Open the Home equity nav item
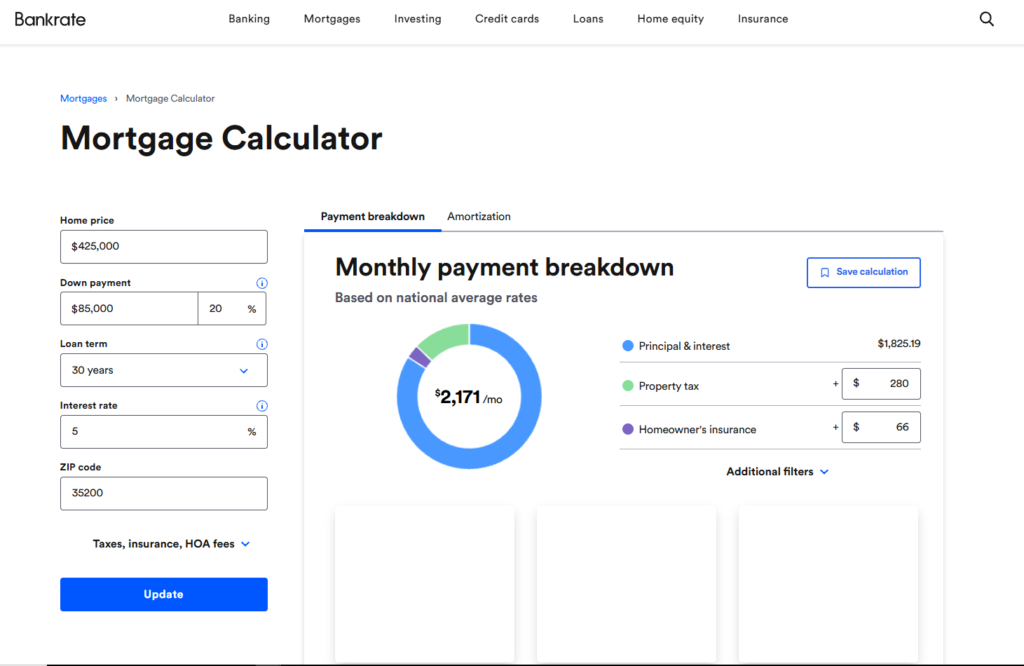 coord(670,18)
